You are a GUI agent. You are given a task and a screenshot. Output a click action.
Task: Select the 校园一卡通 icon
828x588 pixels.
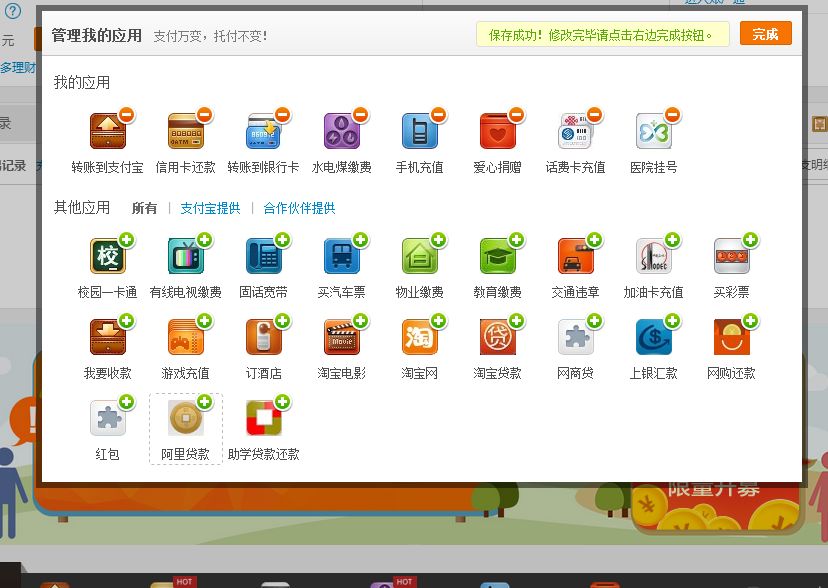(108, 256)
